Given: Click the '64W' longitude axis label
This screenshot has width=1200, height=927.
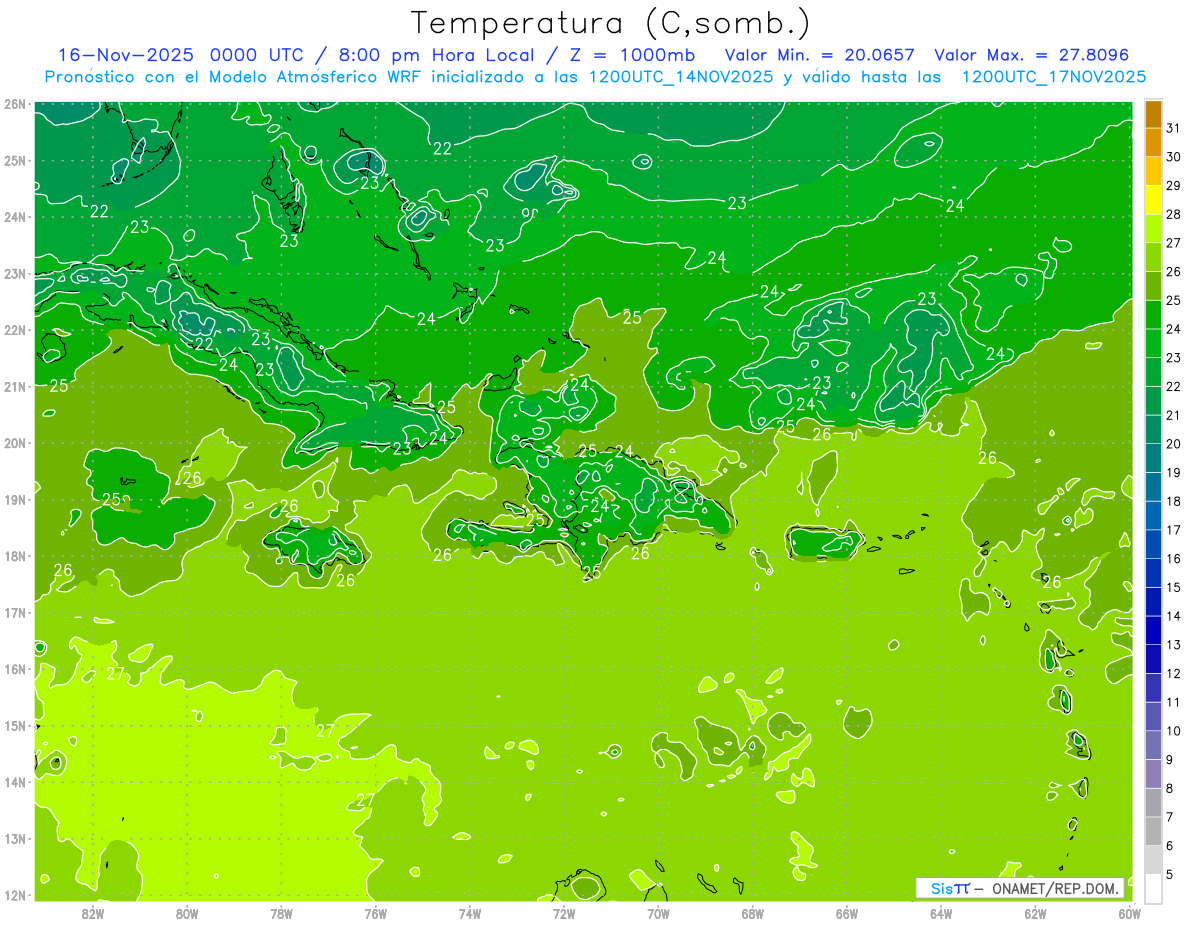Looking at the screenshot, I should click(941, 913).
